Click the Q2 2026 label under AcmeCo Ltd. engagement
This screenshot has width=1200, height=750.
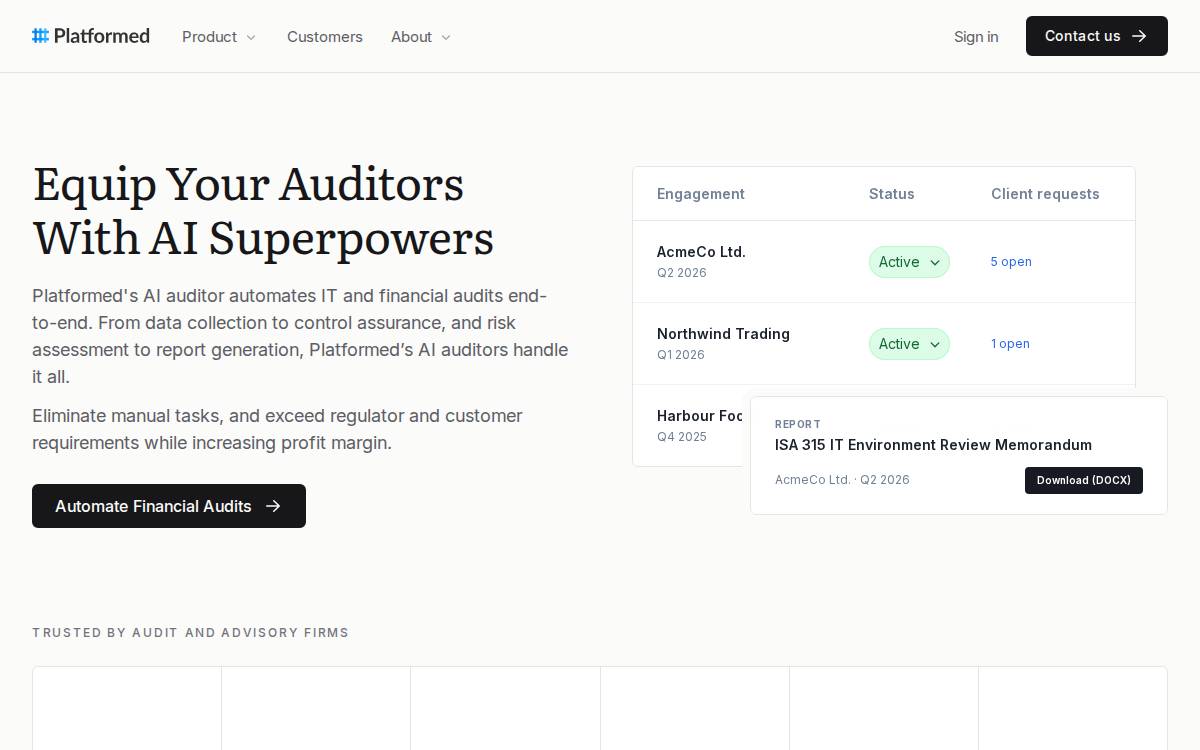point(682,273)
